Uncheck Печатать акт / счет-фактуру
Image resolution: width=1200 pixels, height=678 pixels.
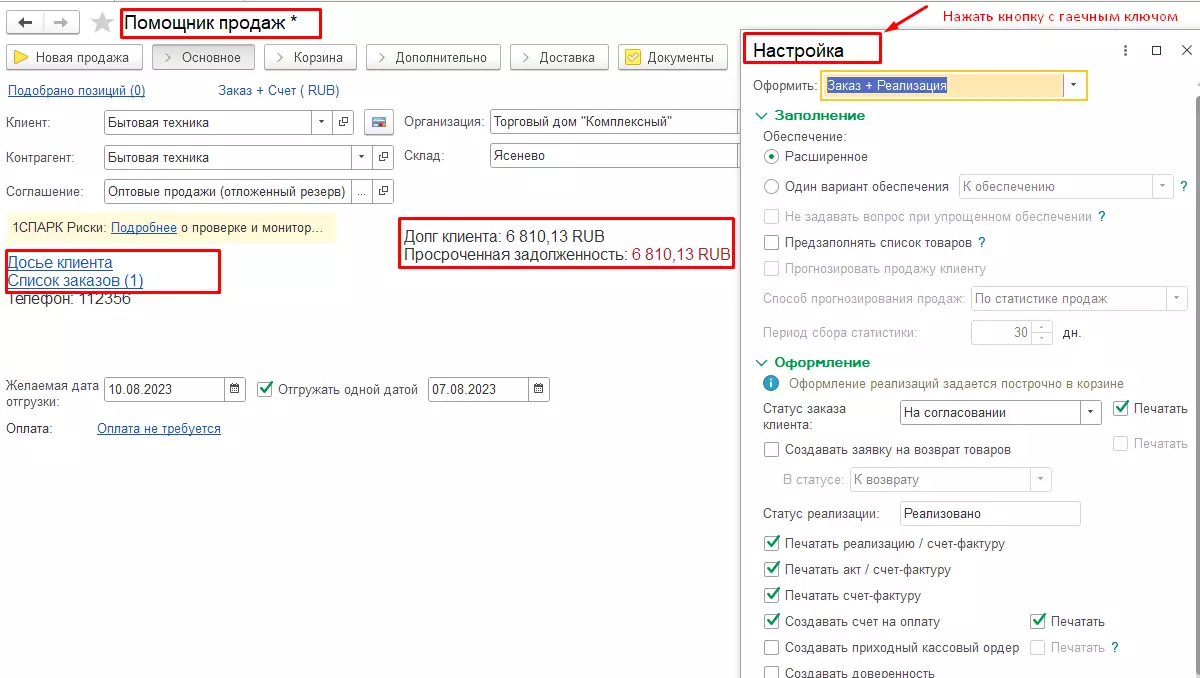pos(771,570)
